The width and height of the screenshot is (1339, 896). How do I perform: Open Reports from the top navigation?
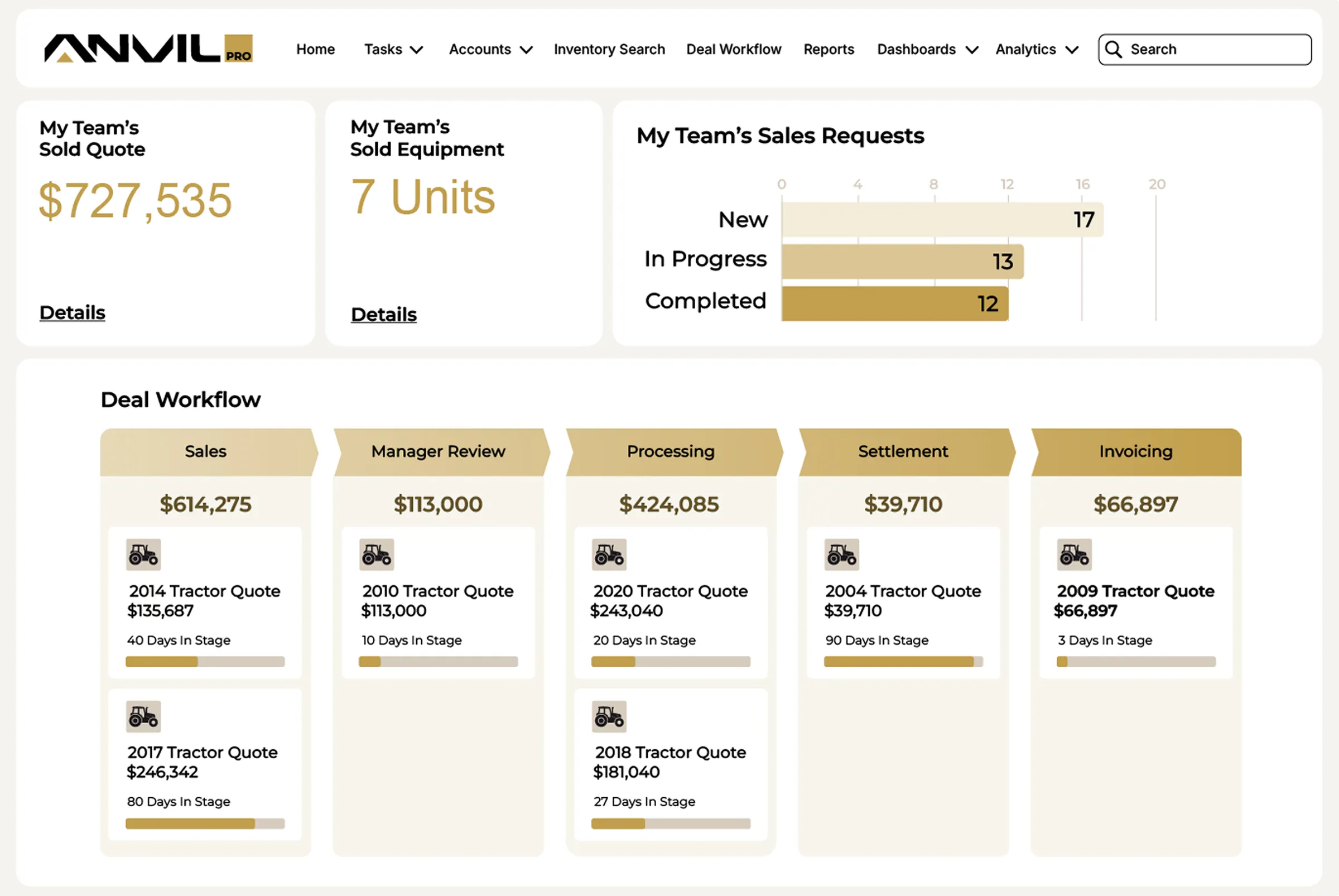[x=829, y=50]
